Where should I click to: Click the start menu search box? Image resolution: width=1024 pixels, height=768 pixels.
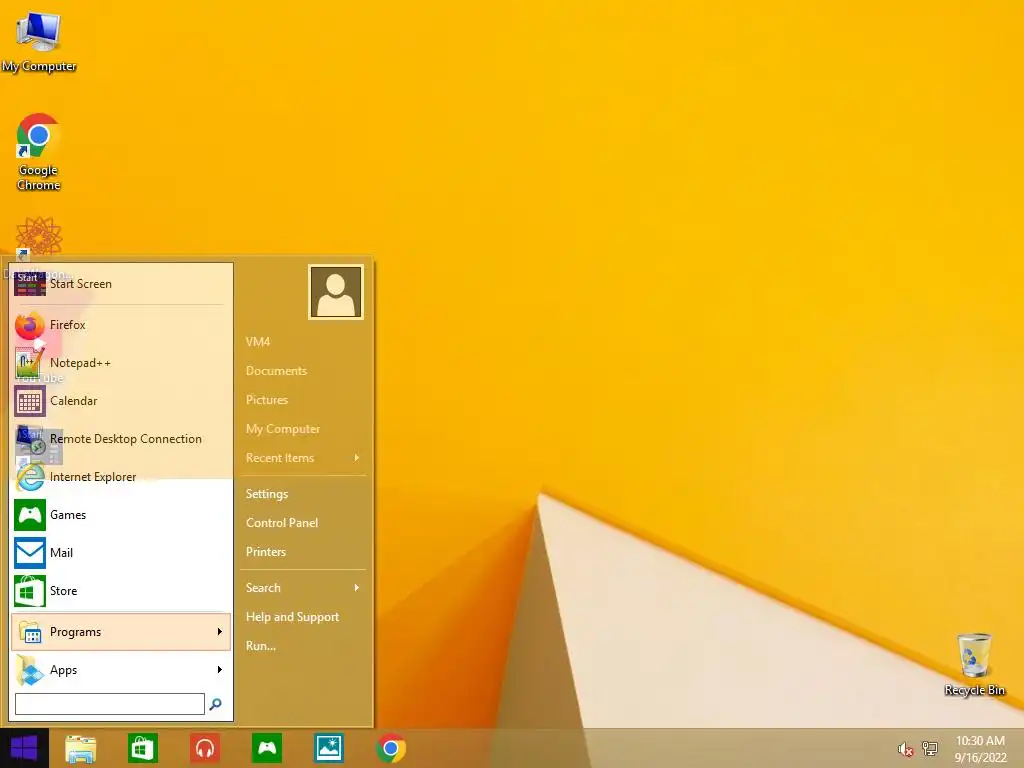click(x=110, y=704)
